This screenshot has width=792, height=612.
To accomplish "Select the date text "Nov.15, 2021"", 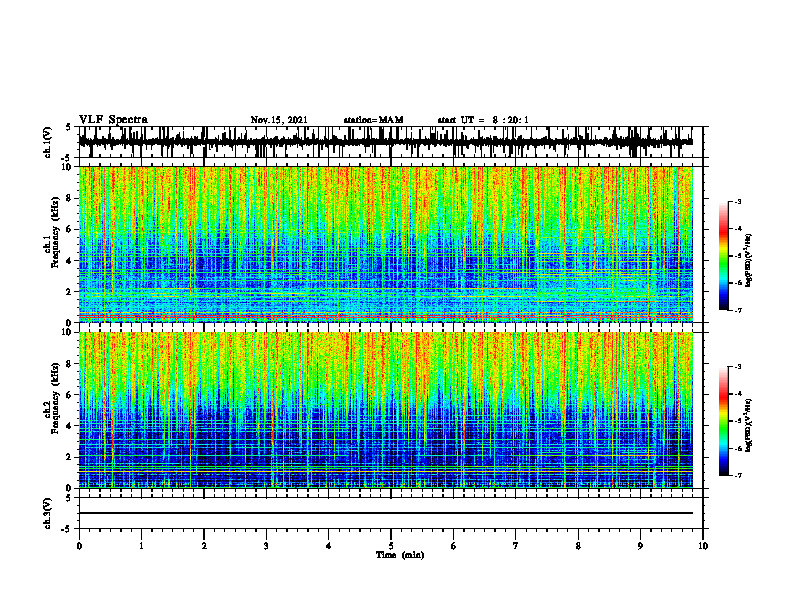I will pos(279,120).
